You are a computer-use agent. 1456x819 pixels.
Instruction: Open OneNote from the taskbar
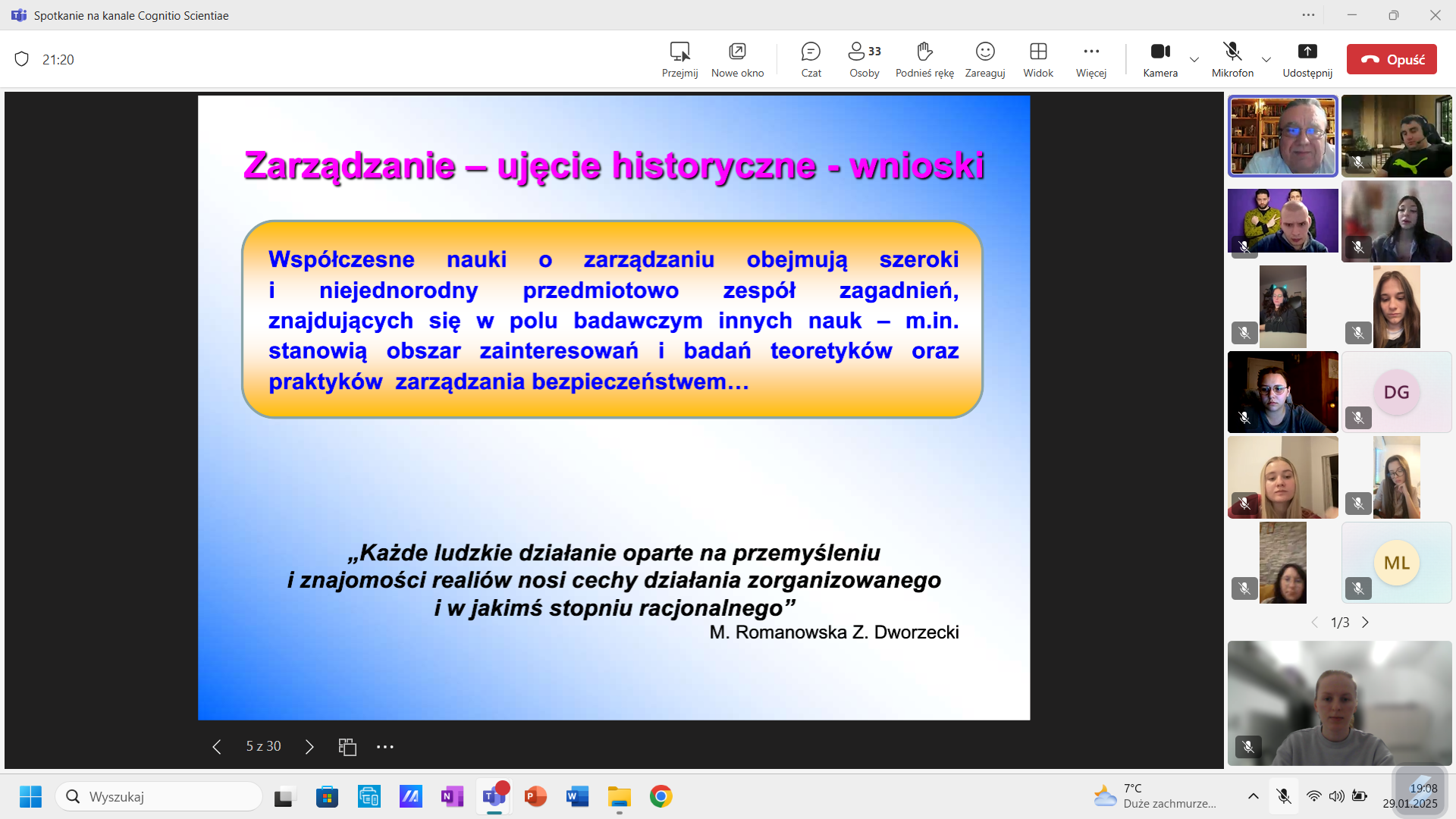452,797
